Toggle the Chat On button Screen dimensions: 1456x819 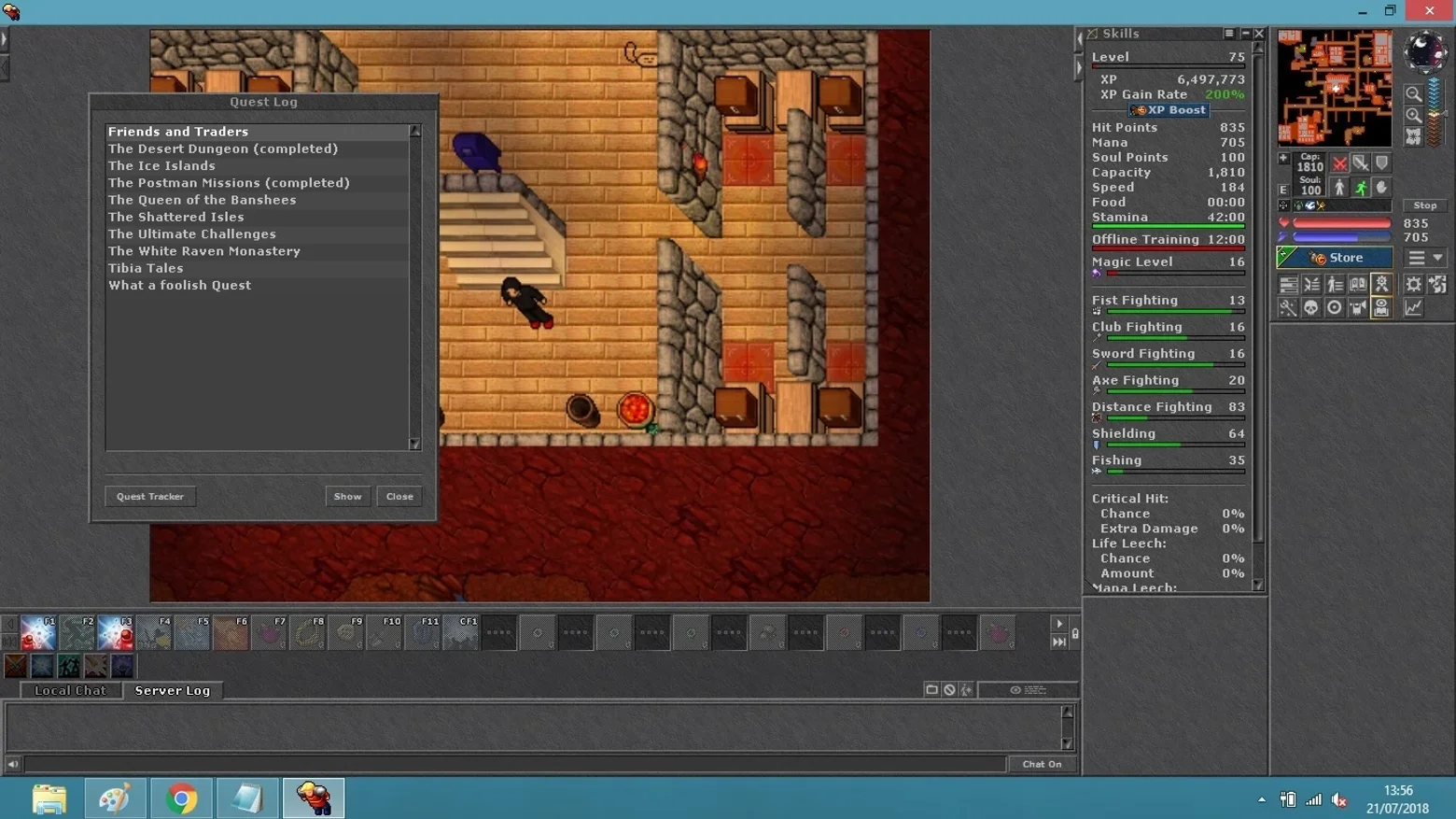click(x=1042, y=764)
